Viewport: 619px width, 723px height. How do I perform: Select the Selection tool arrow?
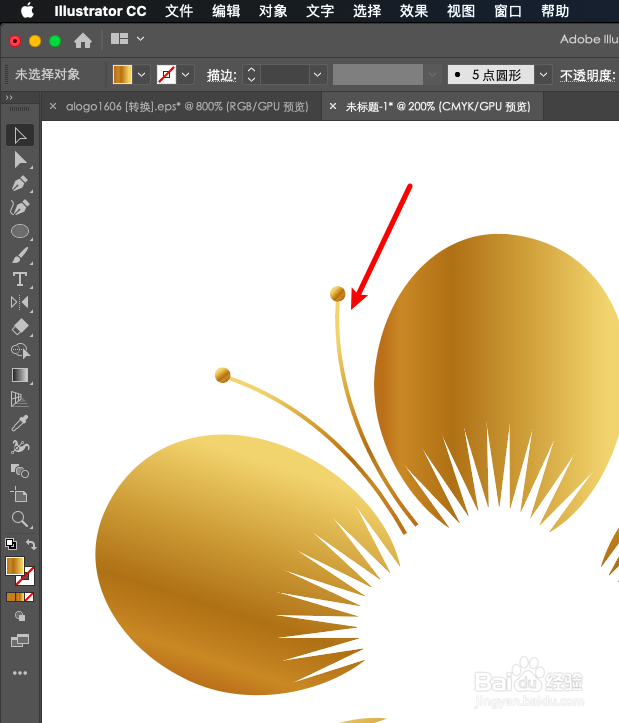[20, 136]
